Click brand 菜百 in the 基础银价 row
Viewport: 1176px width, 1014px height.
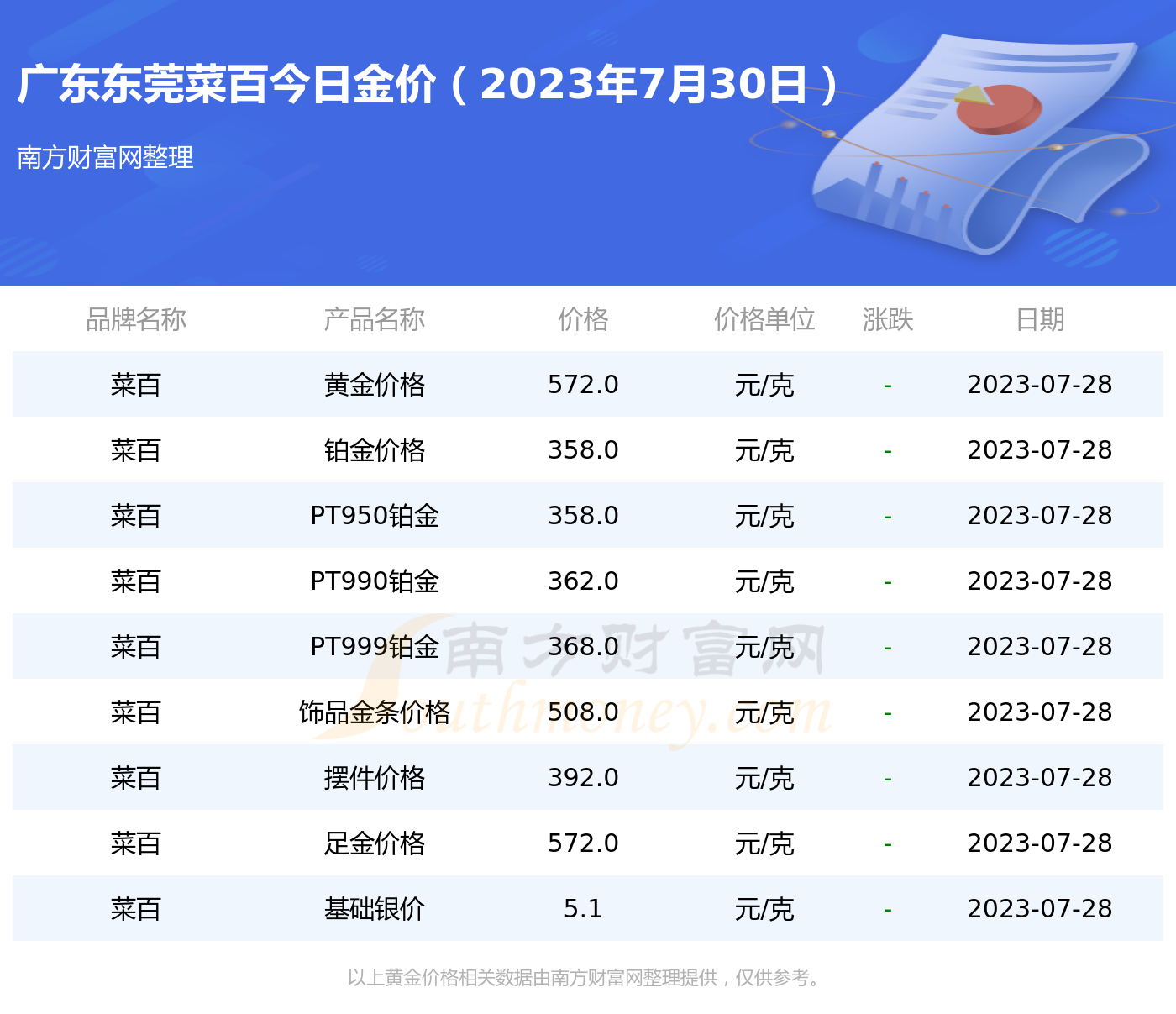click(136, 909)
